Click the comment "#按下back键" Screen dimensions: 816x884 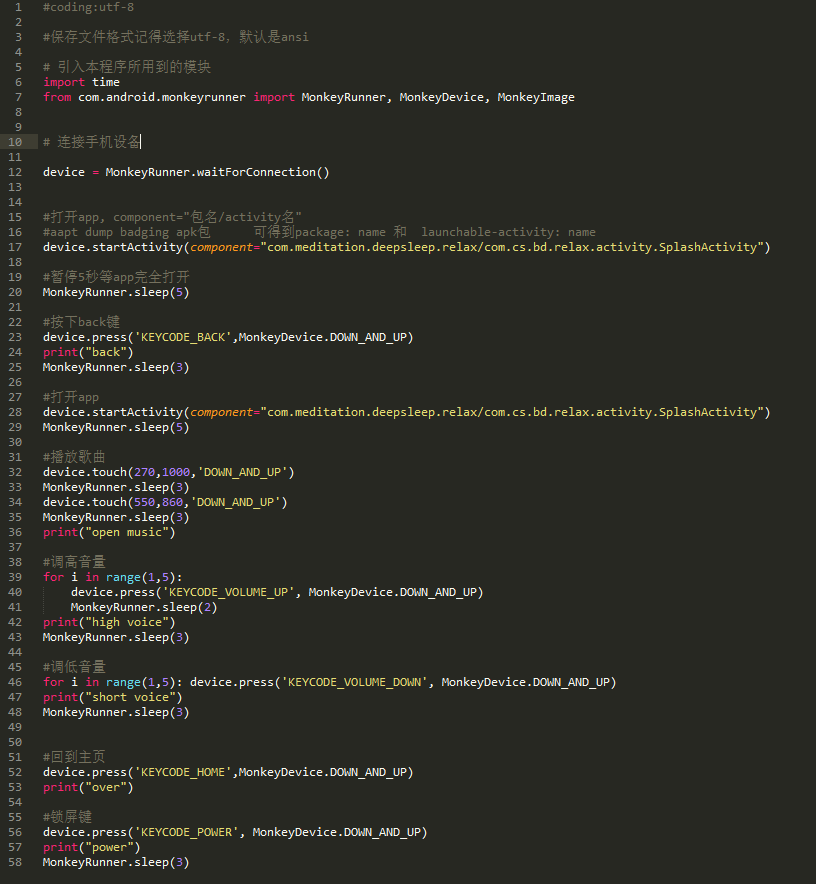81,322
